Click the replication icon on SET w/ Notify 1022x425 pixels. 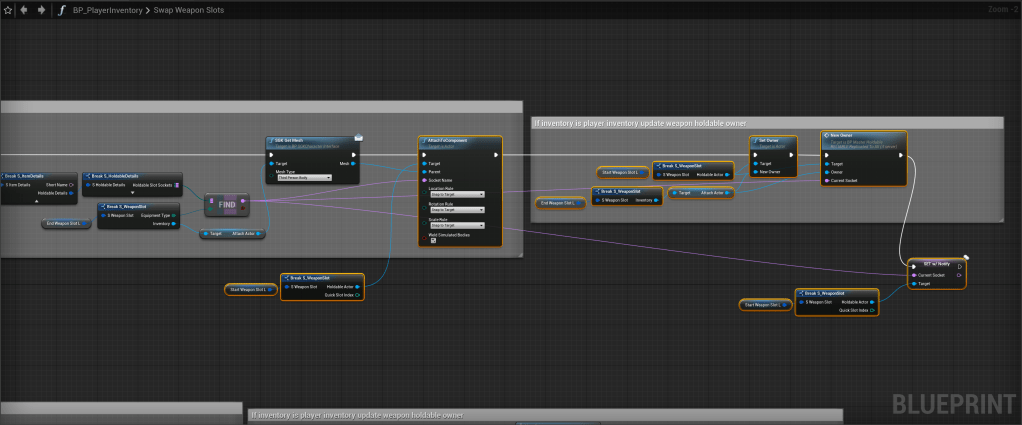(965, 257)
